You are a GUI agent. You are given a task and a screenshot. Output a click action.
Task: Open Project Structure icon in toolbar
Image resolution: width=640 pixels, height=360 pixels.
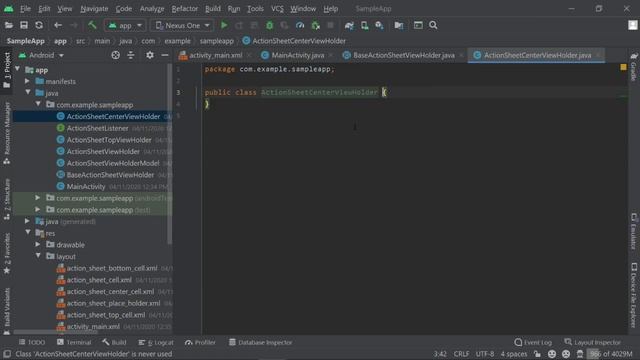[399, 25]
